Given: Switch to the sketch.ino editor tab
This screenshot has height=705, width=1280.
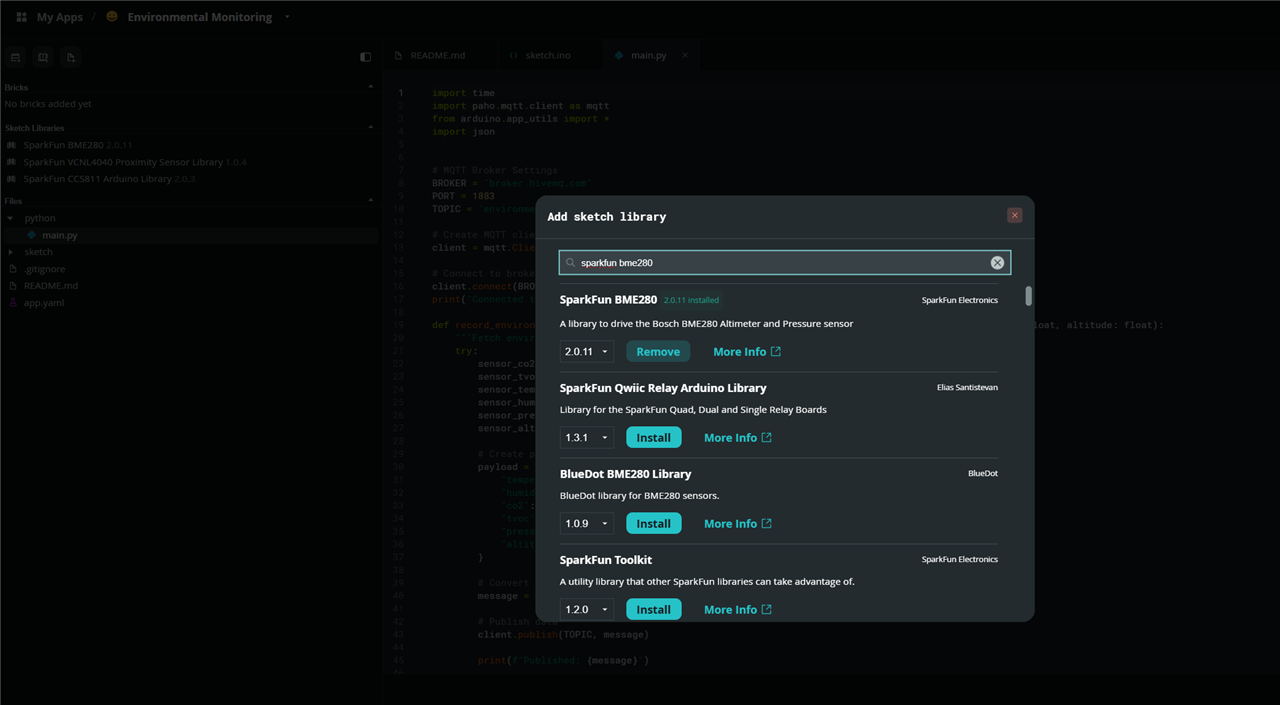Looking at the screenshot, I should tap(547, 55).
